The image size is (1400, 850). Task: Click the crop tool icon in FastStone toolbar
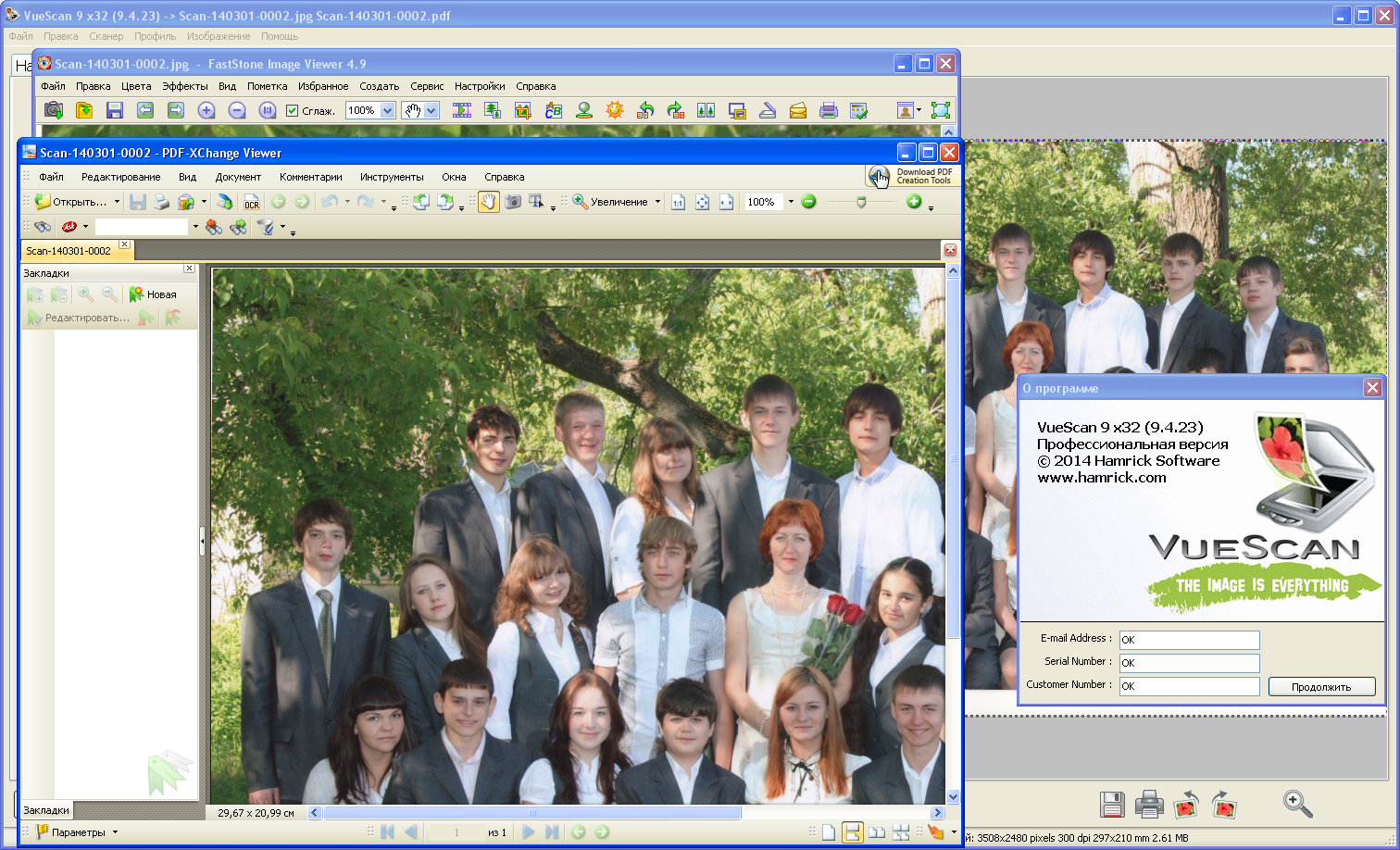pyautogui.click(x=522, y=110)
